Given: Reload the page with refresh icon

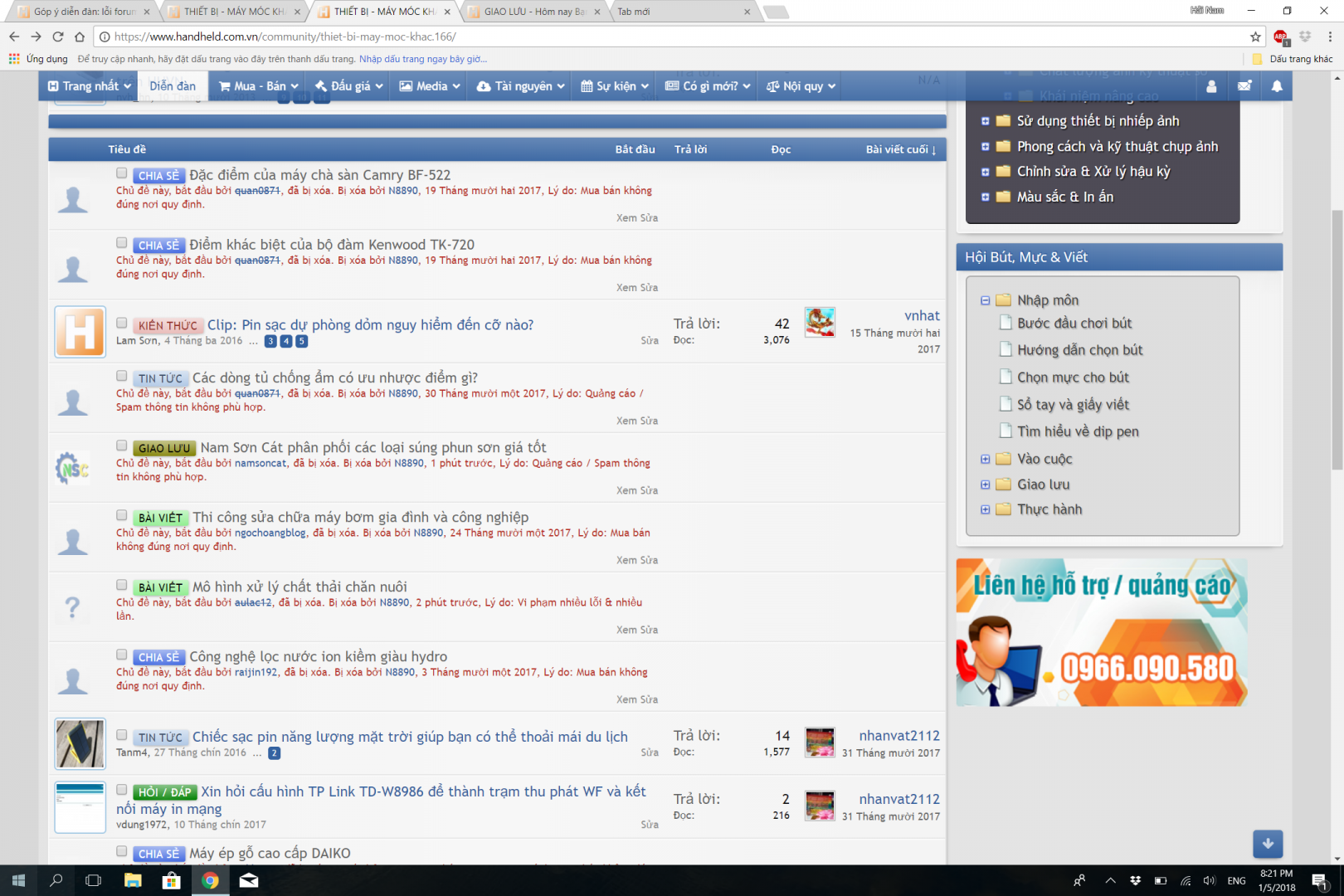Looking at the screenshot, I should tap(58, 37).
